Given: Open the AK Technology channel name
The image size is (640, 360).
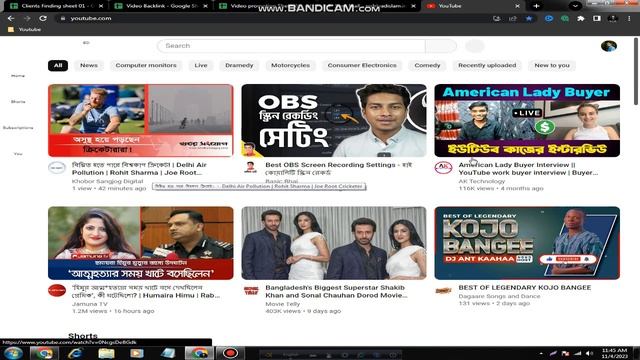Looking at the screenshot, I should pos(482,181).
